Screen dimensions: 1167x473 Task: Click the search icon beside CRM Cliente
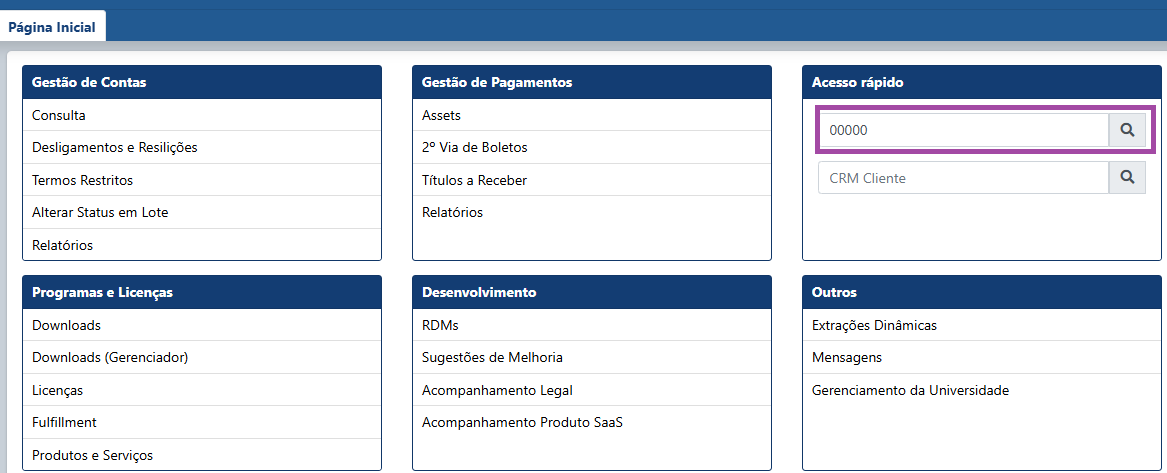(x=1127, y=178)
